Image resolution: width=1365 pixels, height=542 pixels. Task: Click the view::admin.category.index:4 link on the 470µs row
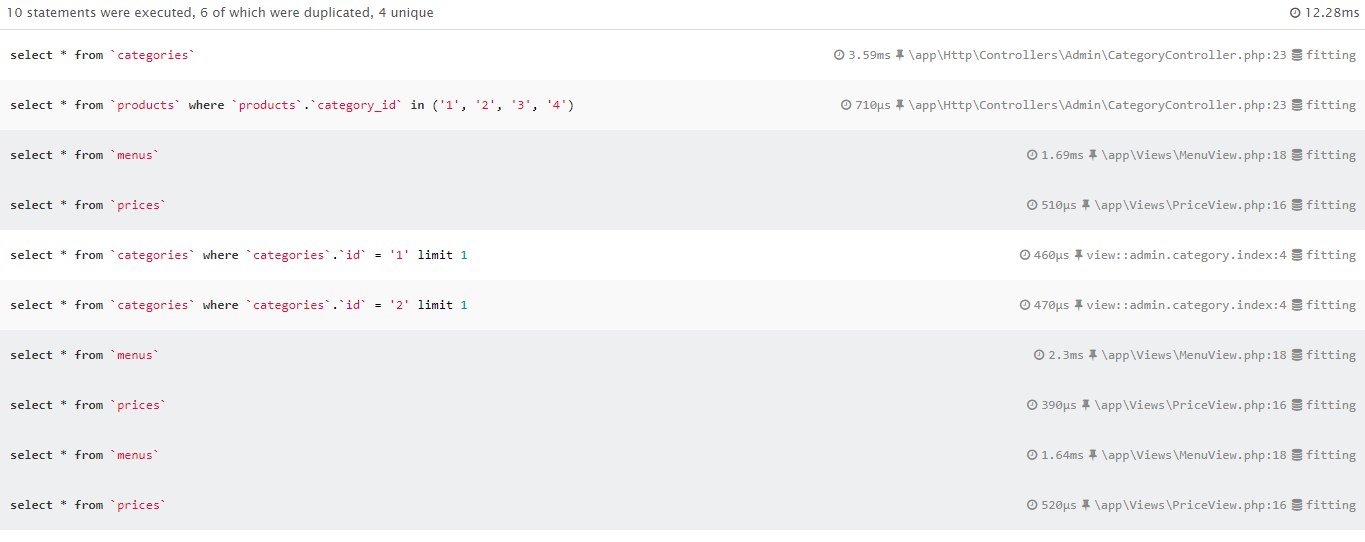(1186, 305)
